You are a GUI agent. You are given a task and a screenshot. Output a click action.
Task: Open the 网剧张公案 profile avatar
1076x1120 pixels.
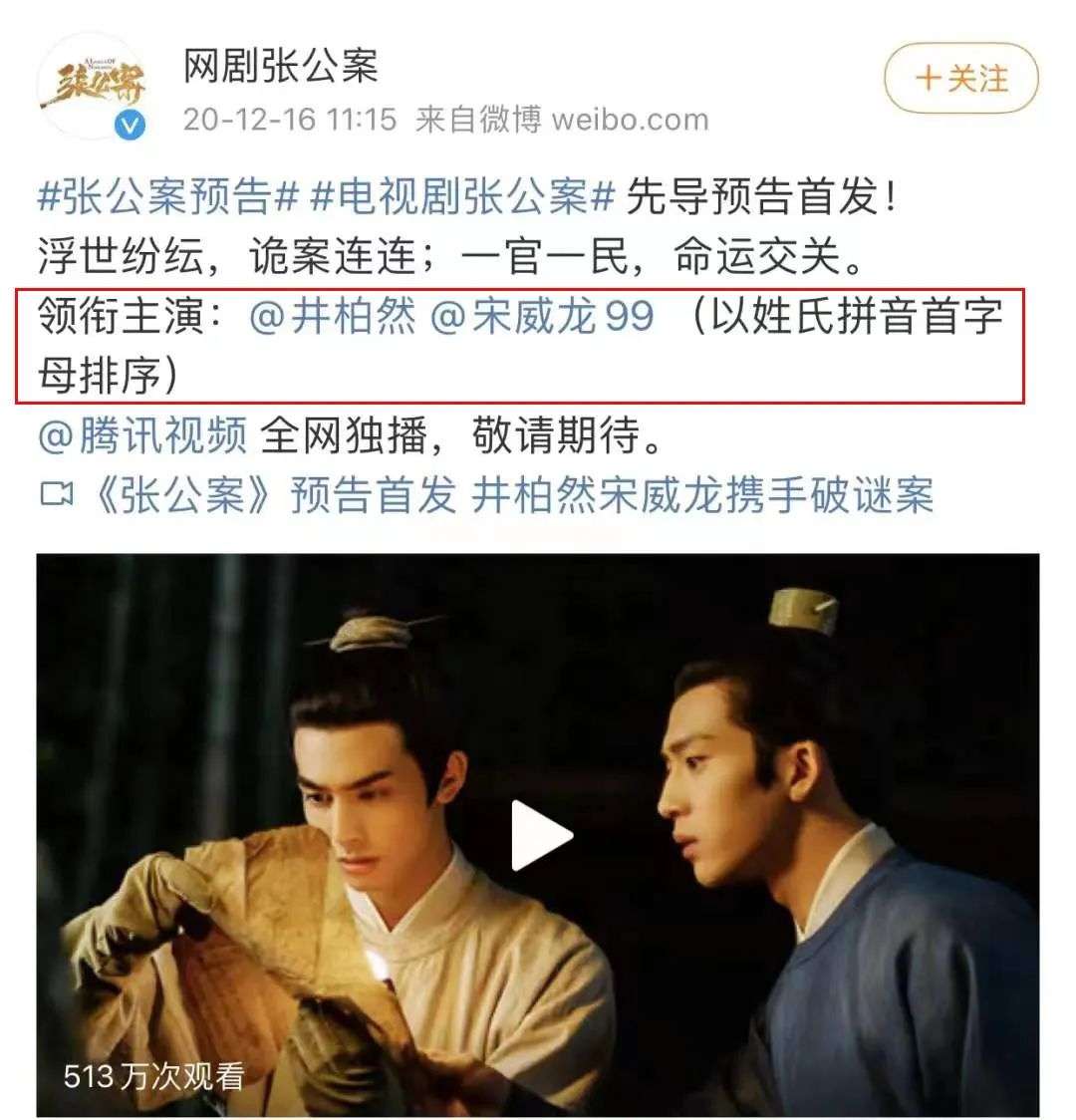pos(92,86)
